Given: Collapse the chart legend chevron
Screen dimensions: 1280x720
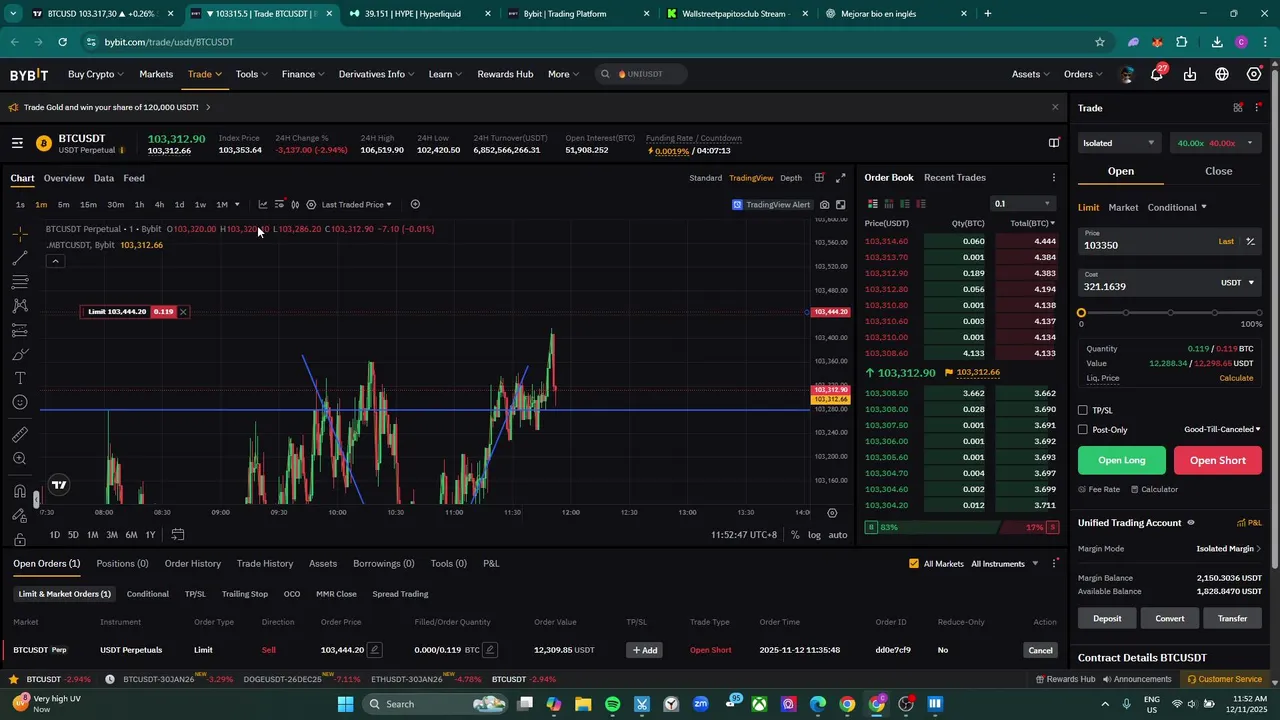Looking at the screenshot, I should click(x=56, y=261).
